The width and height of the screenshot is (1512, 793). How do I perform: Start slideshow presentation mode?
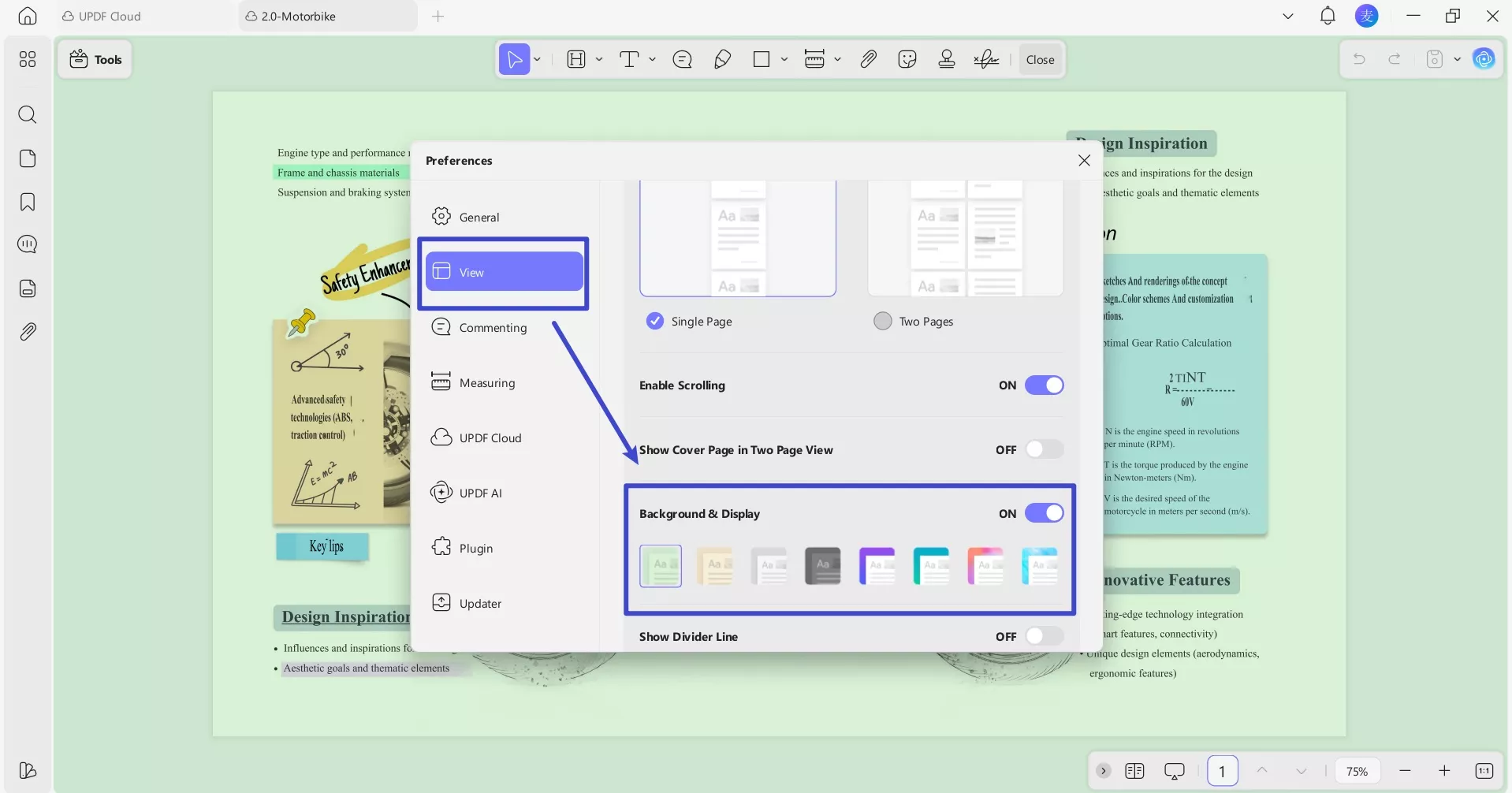tap(1175, 771)
